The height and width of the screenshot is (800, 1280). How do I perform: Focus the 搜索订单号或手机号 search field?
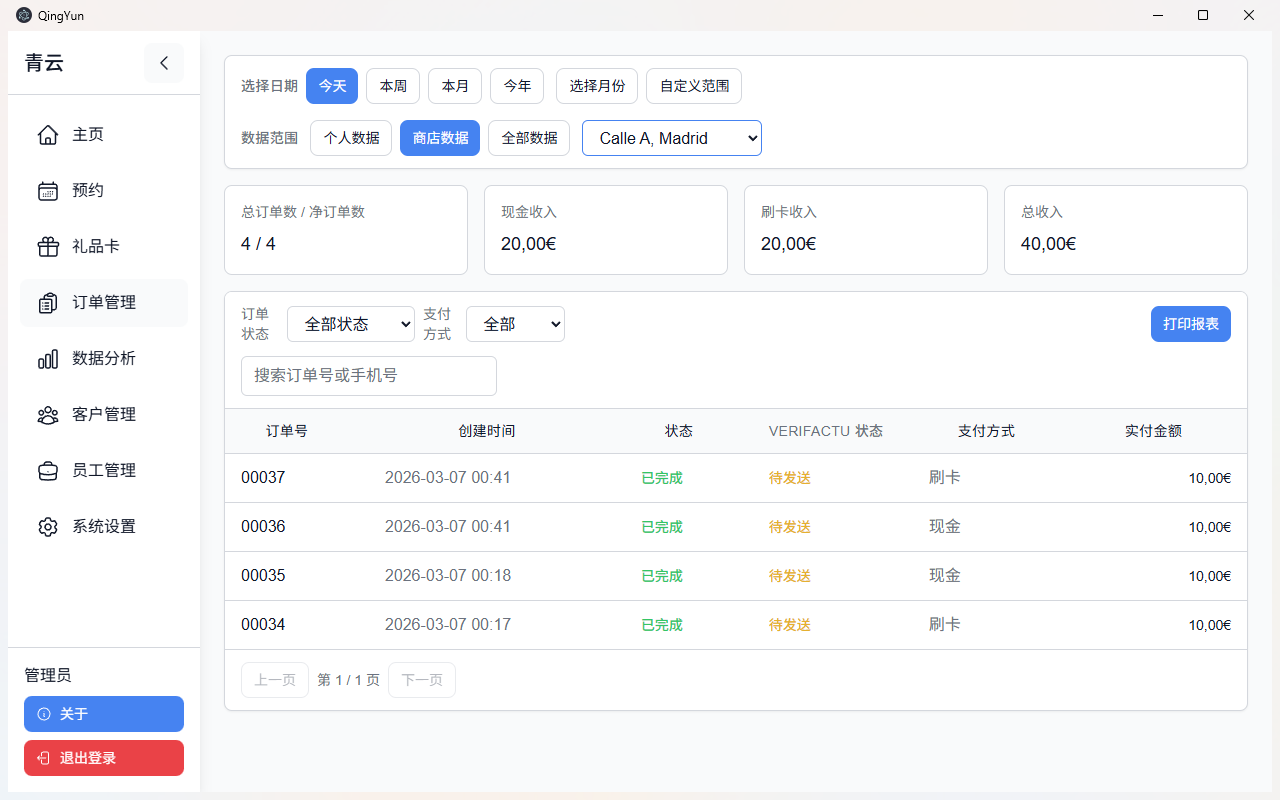pos(369,376)
